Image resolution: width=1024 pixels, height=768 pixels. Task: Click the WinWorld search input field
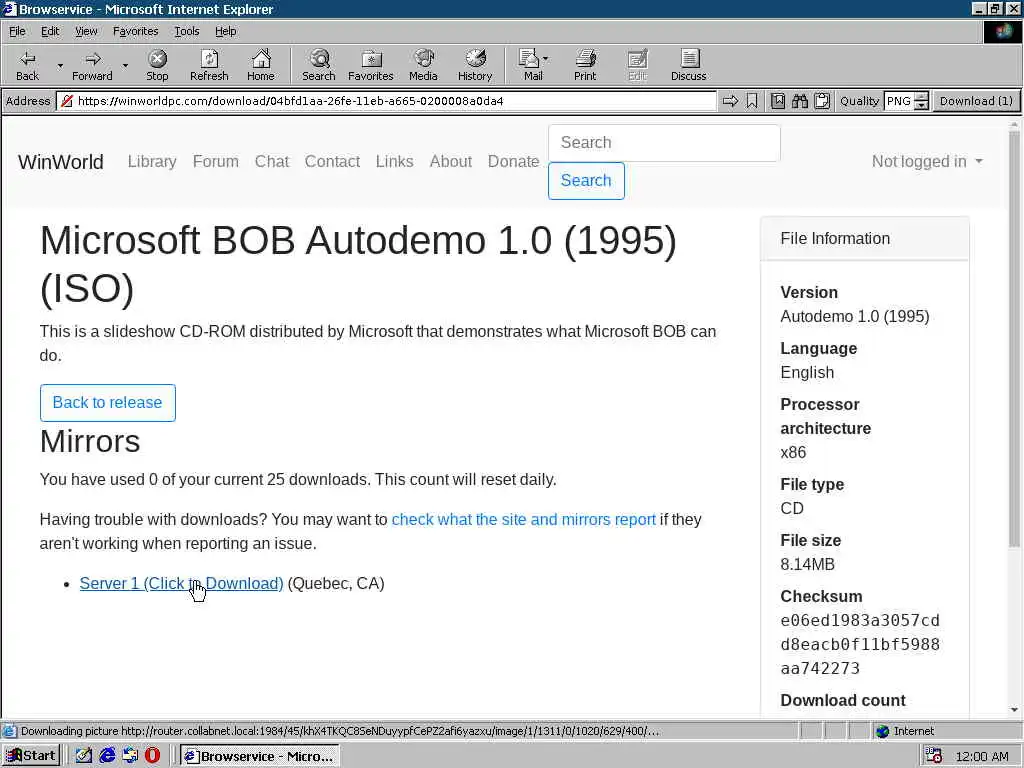point(664,143)
